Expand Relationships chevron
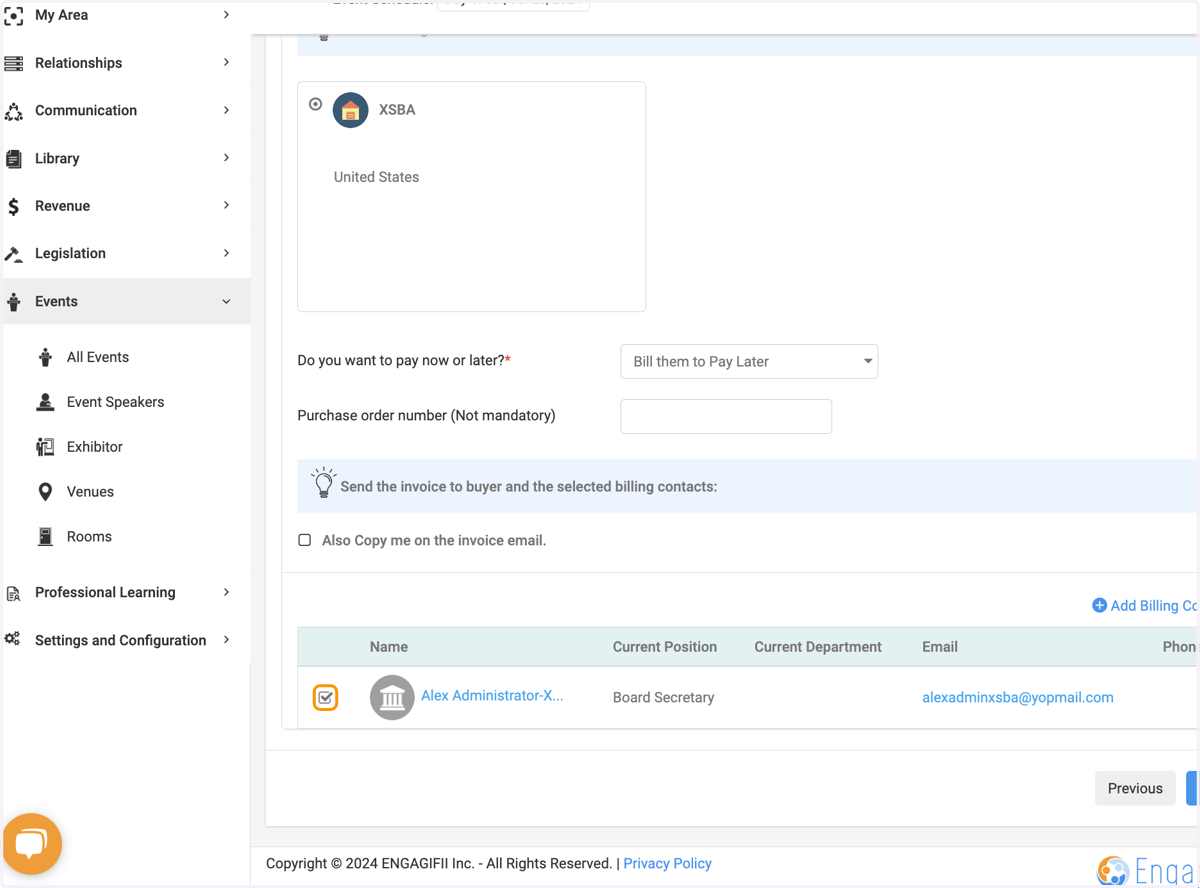 click(x=226, y=63)
